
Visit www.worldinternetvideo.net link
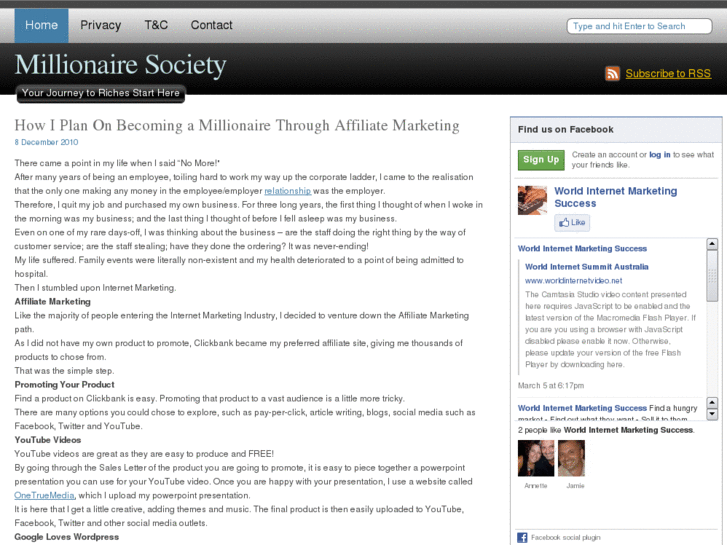coord(574,281)
